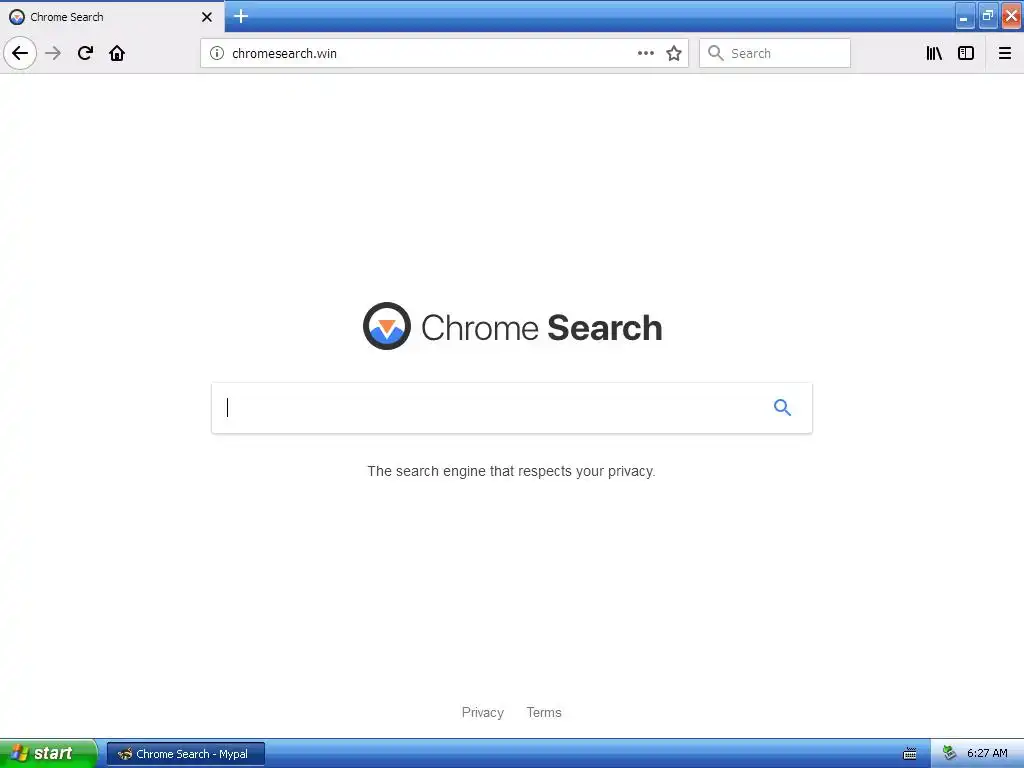
Task: Select Chrome Search - Mypal taskbar button
Action: 186,754
